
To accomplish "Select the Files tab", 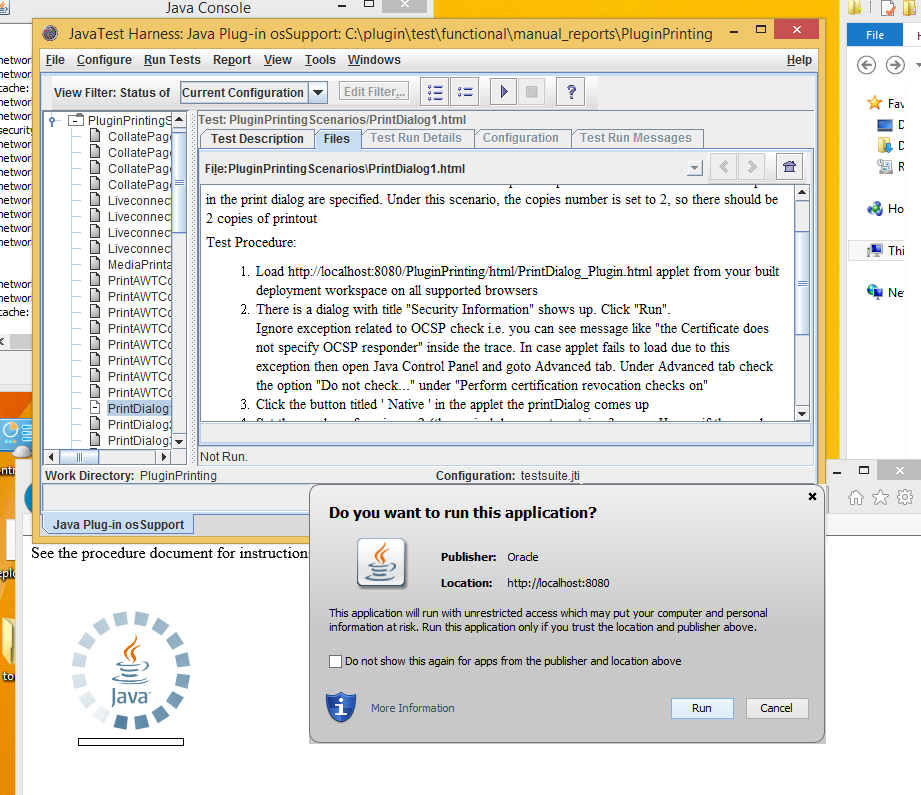I will 337,139.
